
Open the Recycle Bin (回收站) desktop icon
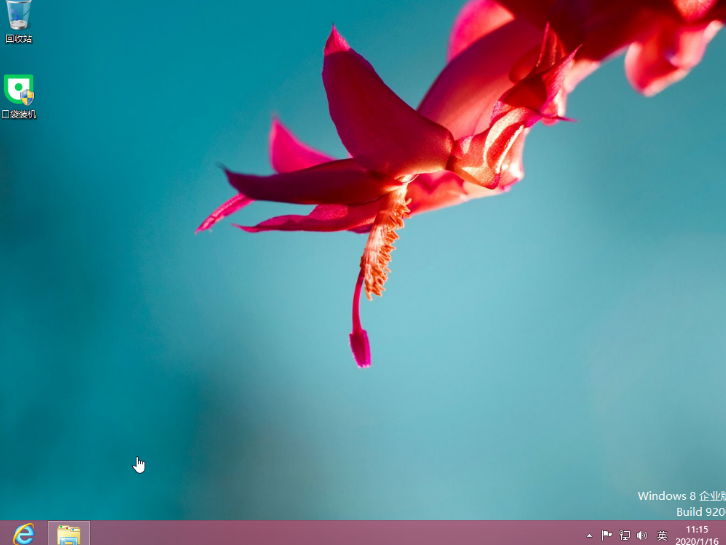(x=19, y=21)
